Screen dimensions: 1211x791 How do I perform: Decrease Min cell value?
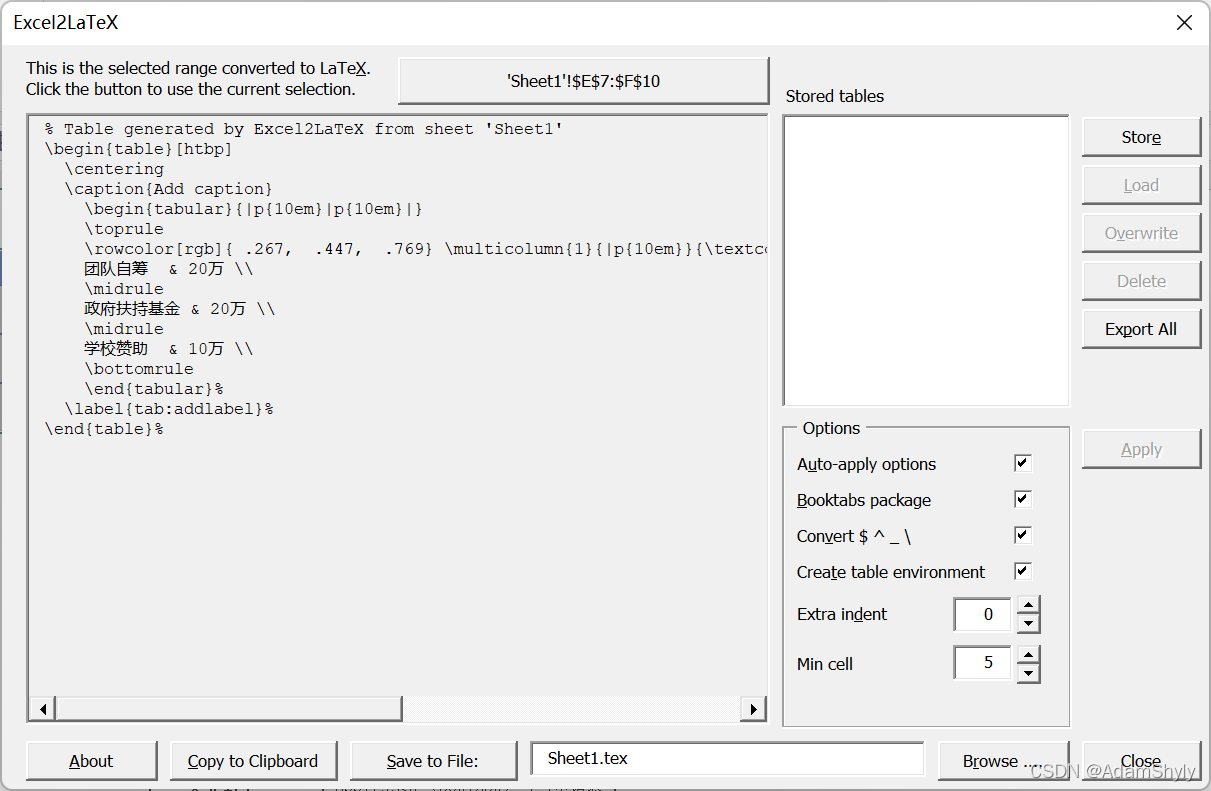[x=1028, y=674]
